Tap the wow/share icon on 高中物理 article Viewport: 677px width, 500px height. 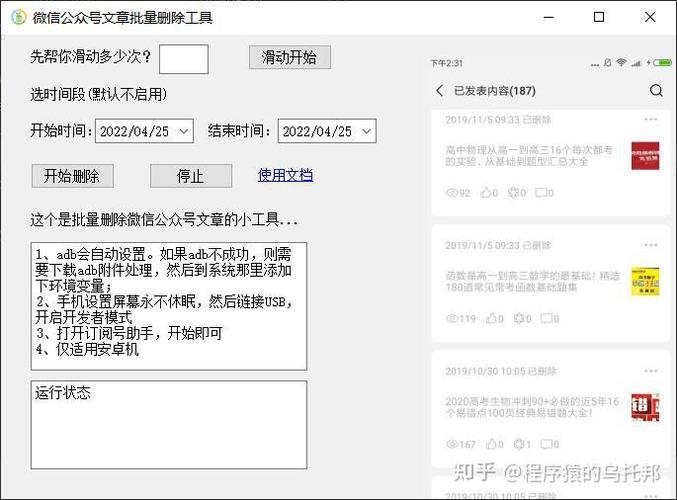(x=513, y=192)
